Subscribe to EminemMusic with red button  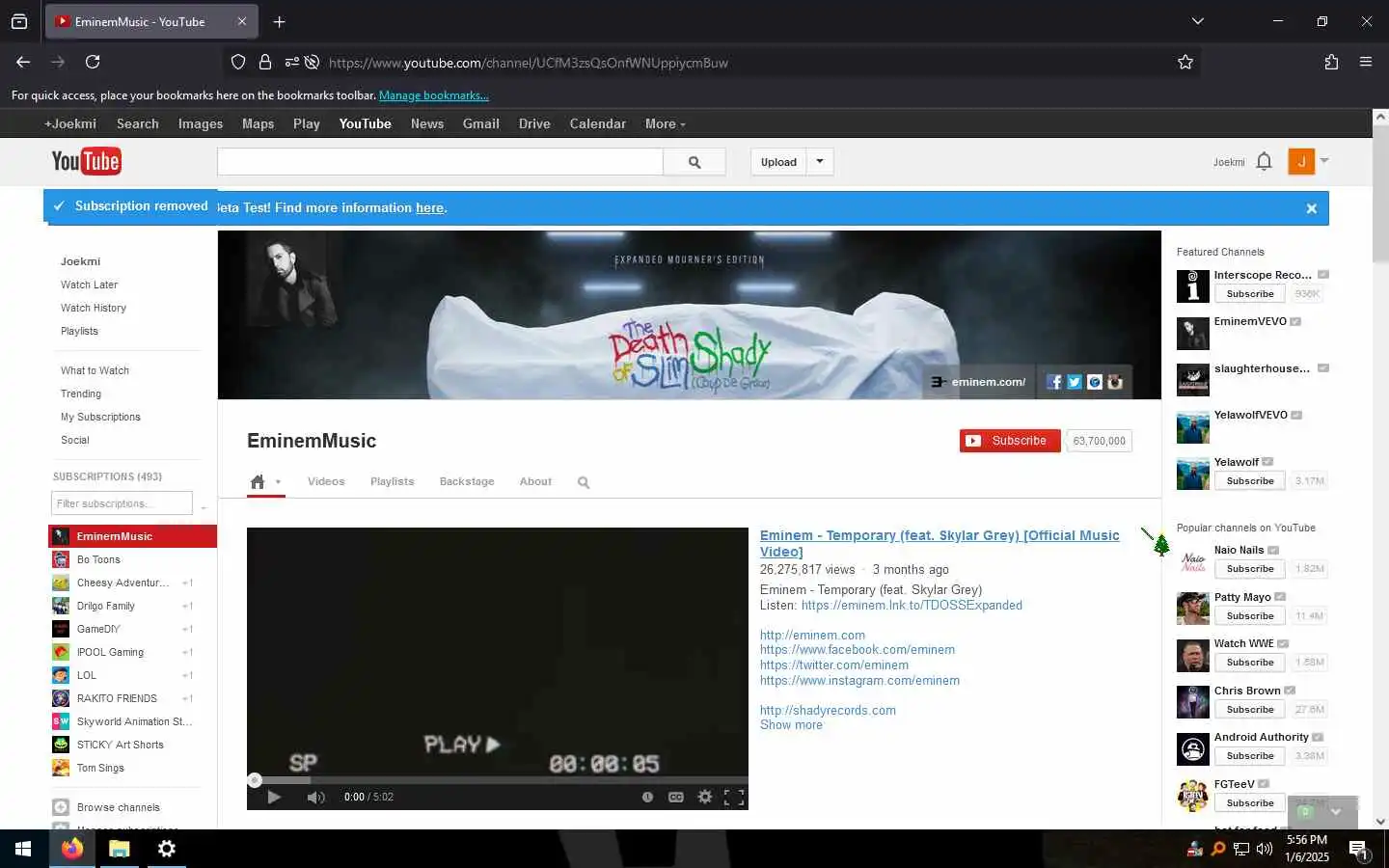tap(1010, 441)
